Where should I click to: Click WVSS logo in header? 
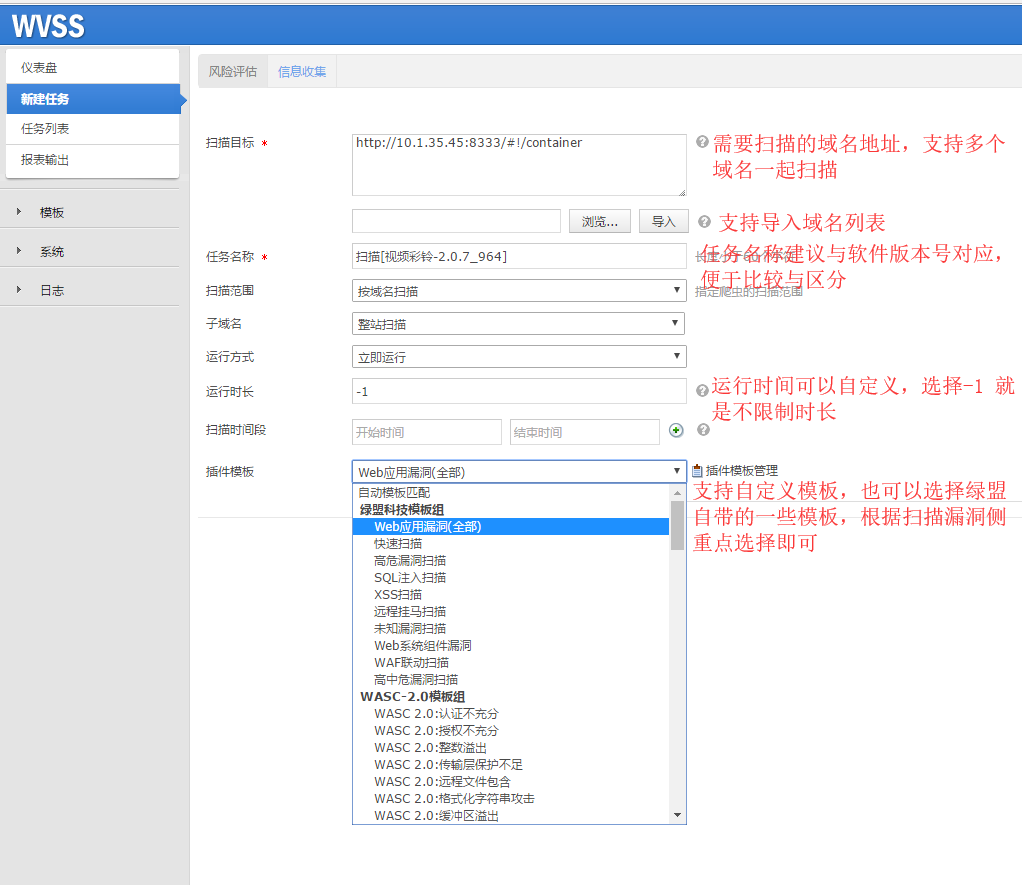point(48,26)
